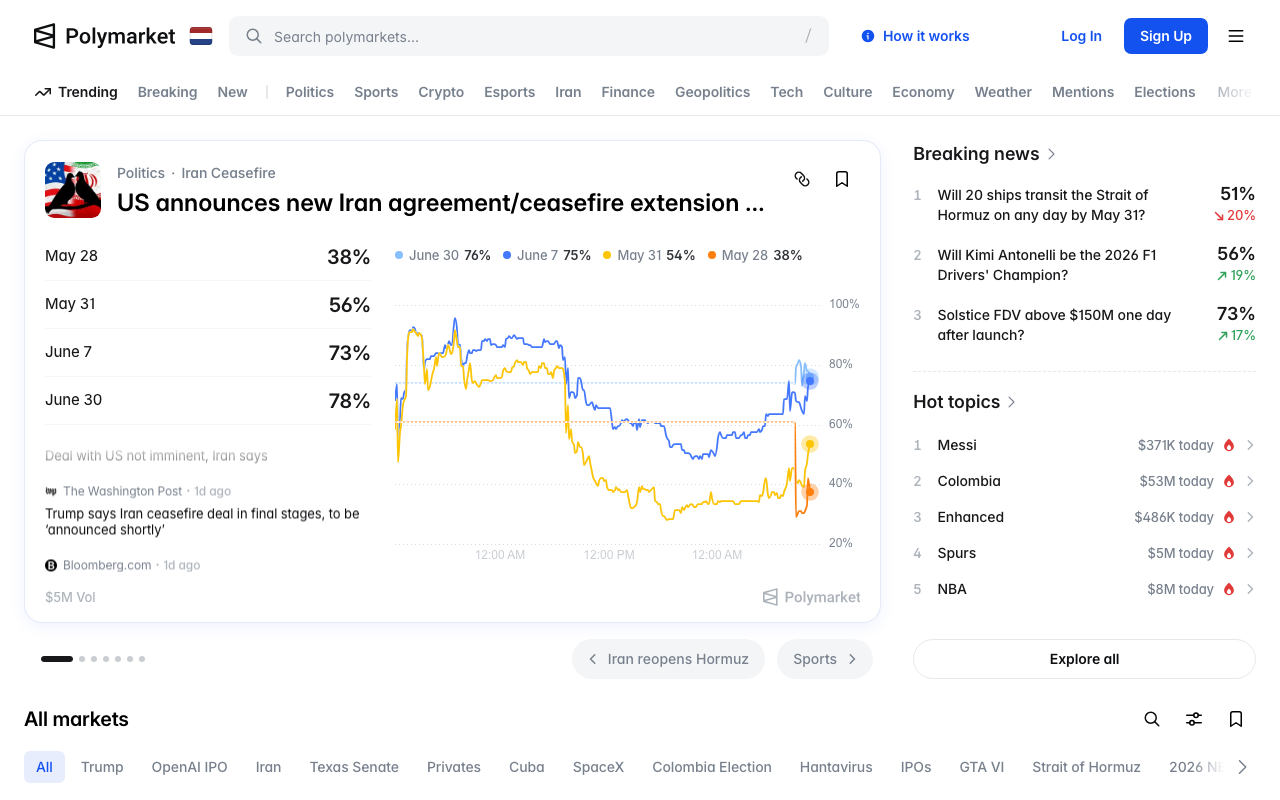Click the Sign Up button

(1166, 36)
